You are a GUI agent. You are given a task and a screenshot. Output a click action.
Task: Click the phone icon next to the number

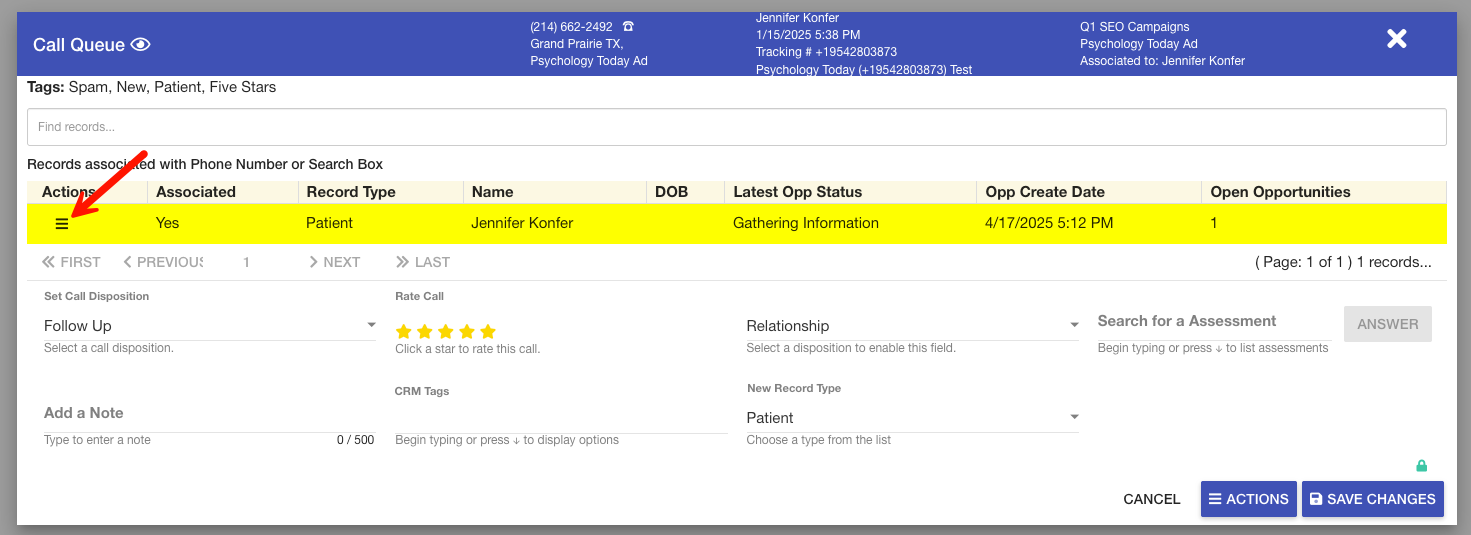pyautogui.click(x=628, y=27)
